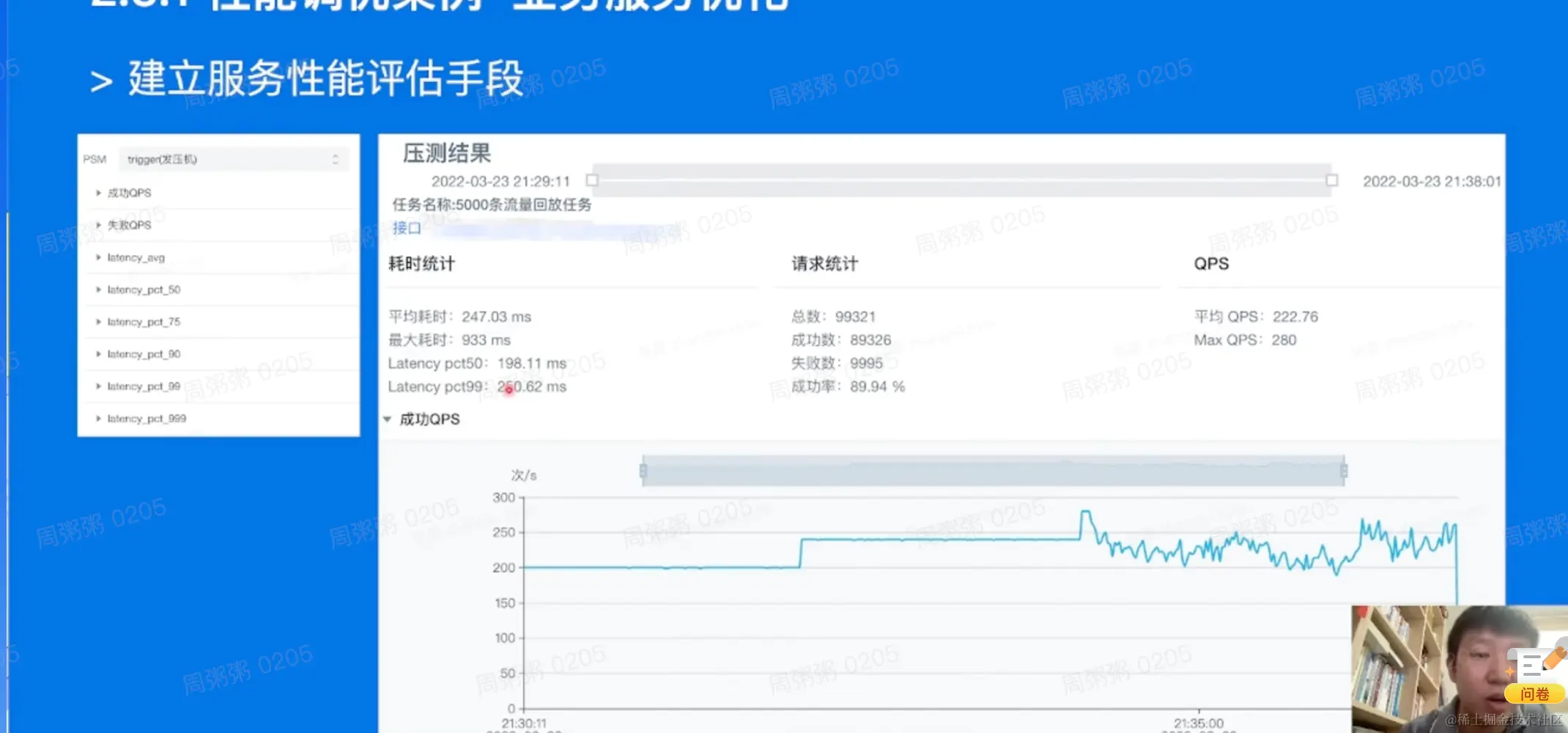The height and width of the screenshot is (733, 1568).
Task: Click the 失败数: 9995 text
Action: click(837, 364)
